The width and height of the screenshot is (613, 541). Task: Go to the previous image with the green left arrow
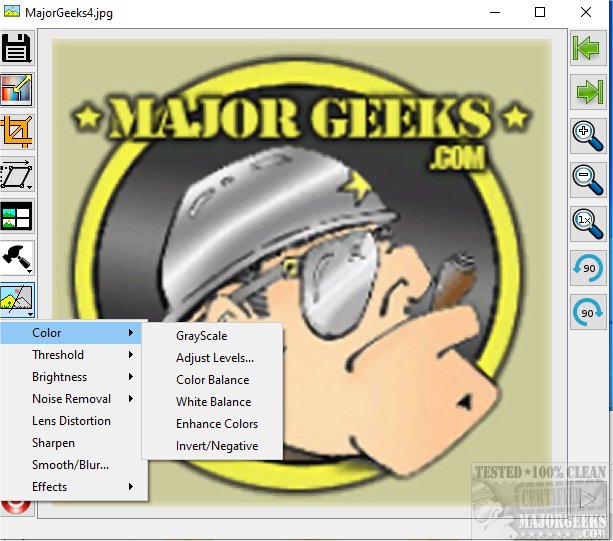588,48
